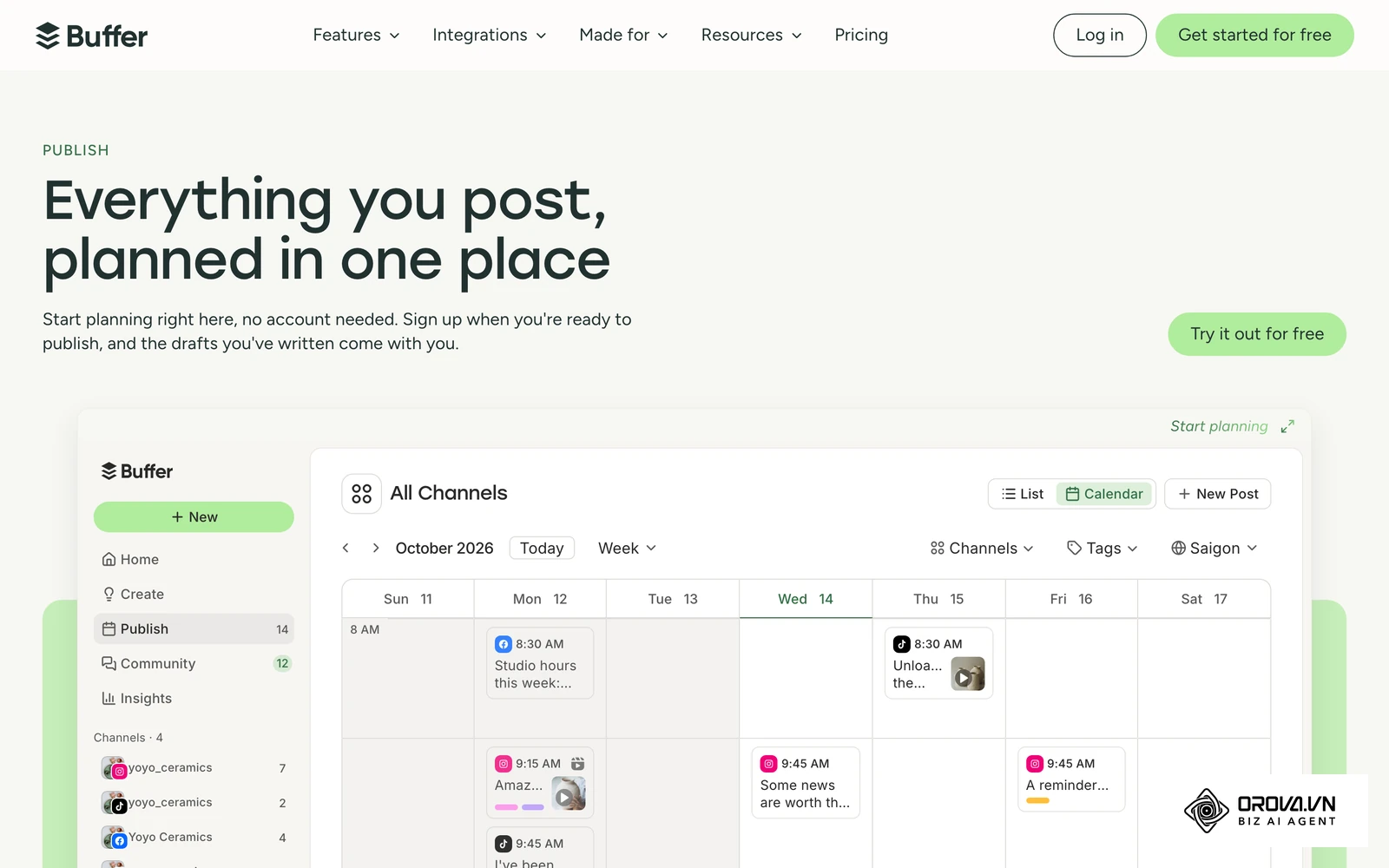Expand the Features menu
Image resolution: width=1389 pixels, height=868 pixels.
(356, 36)
